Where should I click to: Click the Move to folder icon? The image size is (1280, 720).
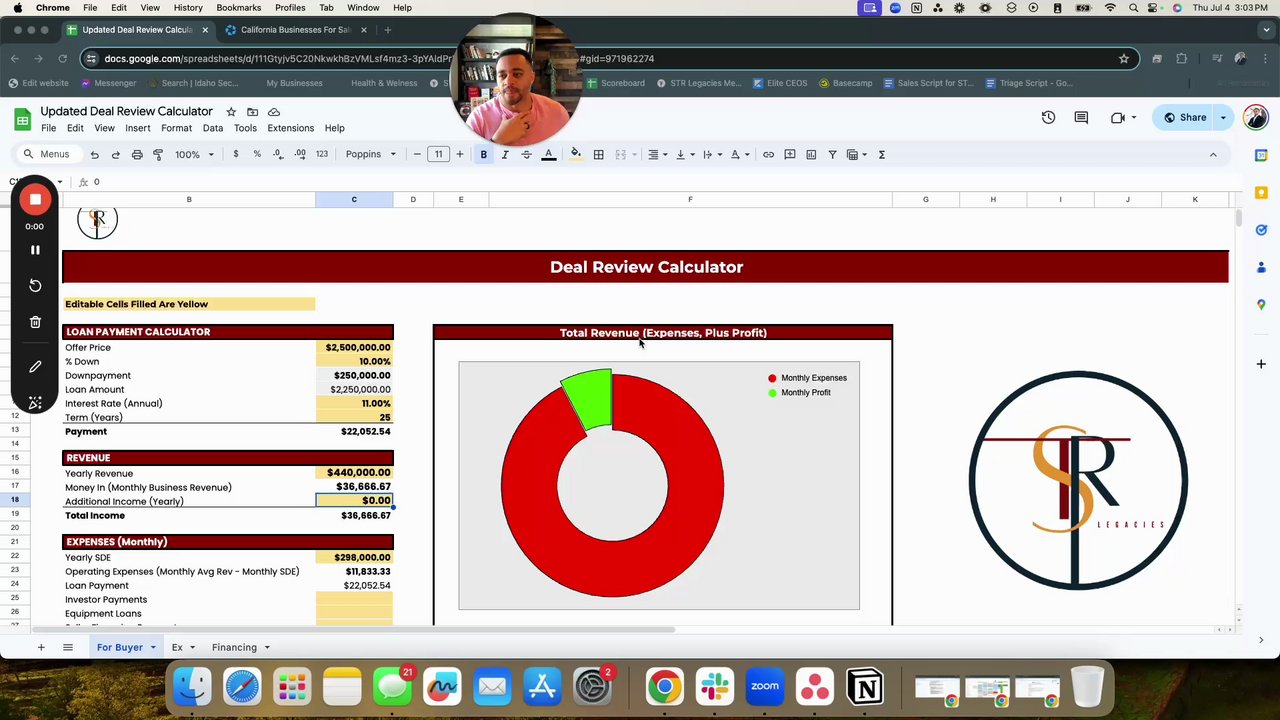click(x=252, y=112)
